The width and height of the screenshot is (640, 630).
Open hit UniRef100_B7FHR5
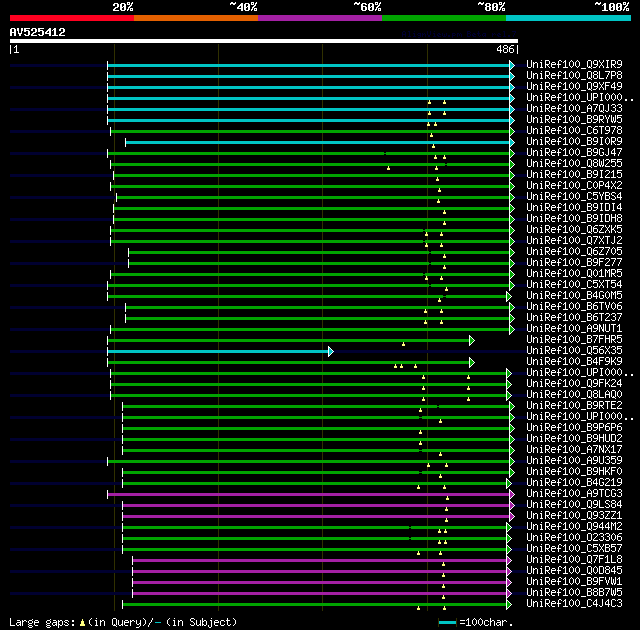[574, 340]
